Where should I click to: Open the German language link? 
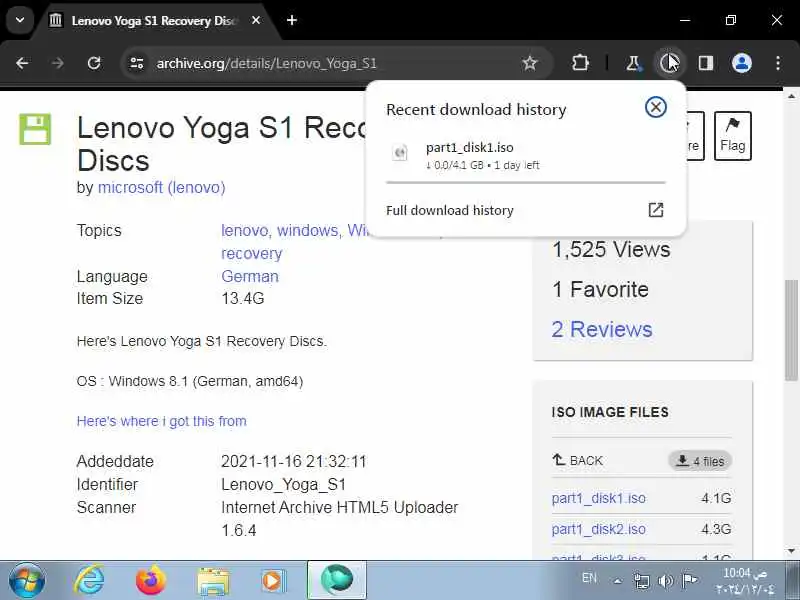coord(250,277)
